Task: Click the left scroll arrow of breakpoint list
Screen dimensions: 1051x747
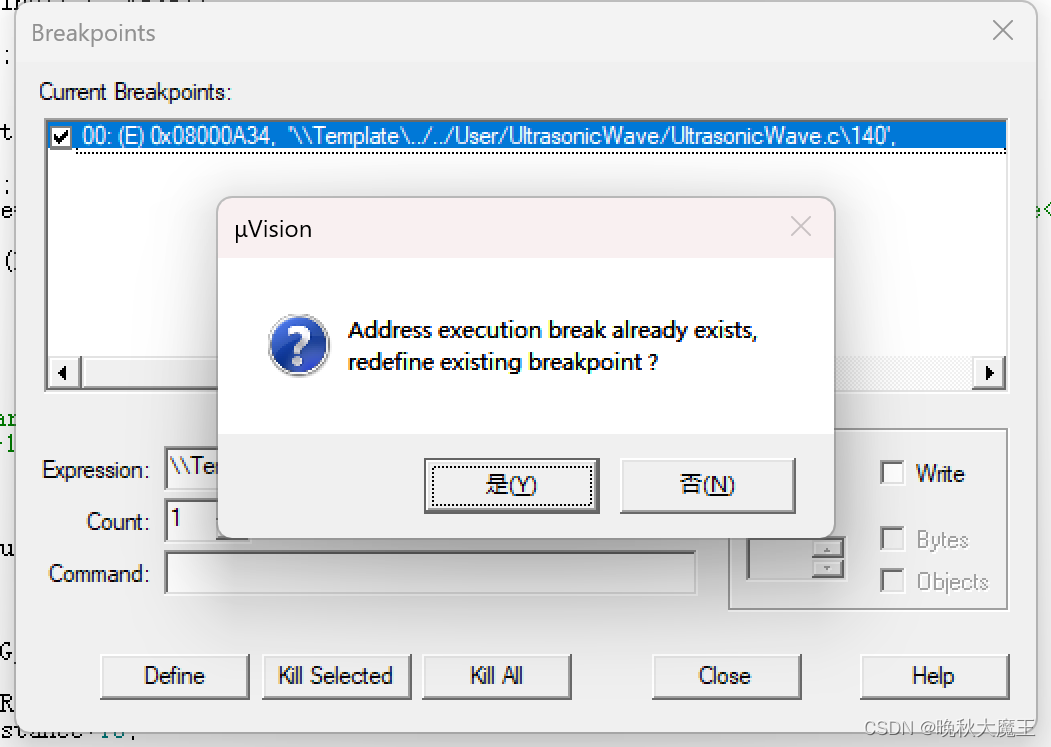Action: pyautogui.click(x=63, y=373)
